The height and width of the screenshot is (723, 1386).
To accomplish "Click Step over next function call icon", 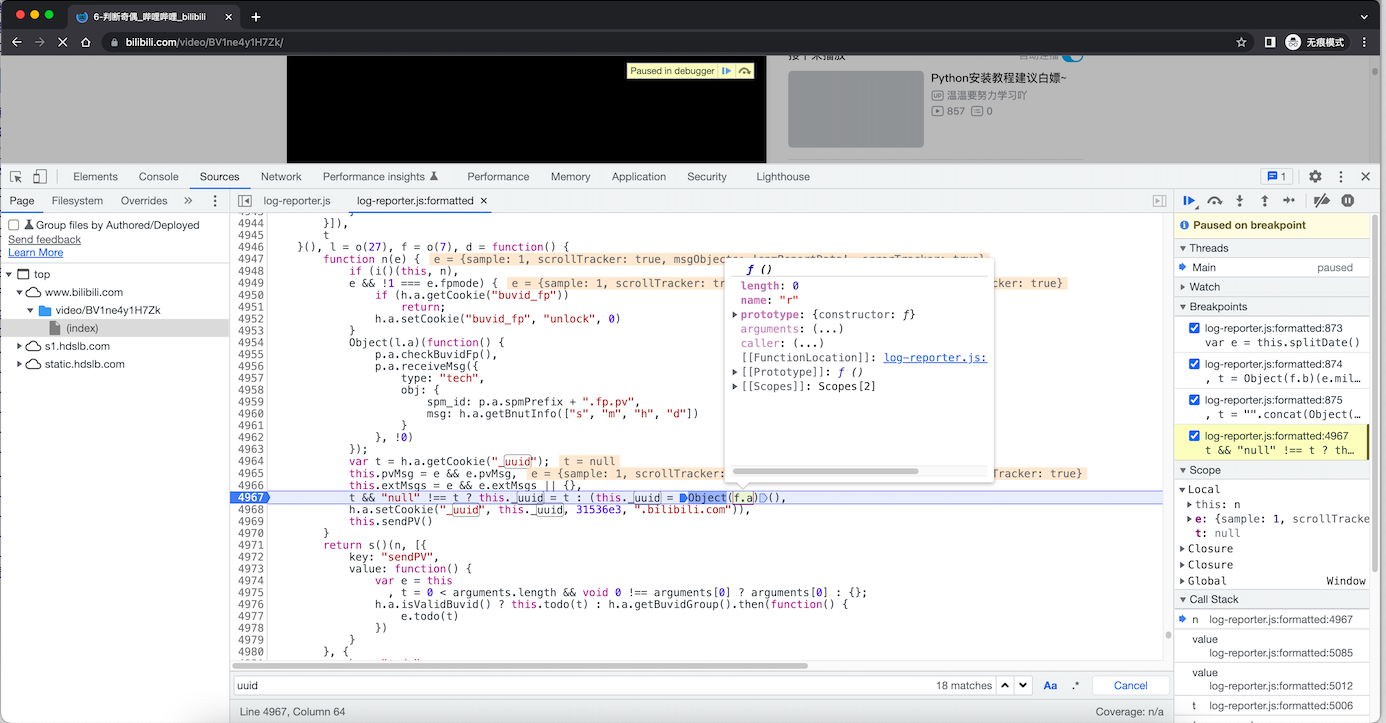I will 1214,201.
